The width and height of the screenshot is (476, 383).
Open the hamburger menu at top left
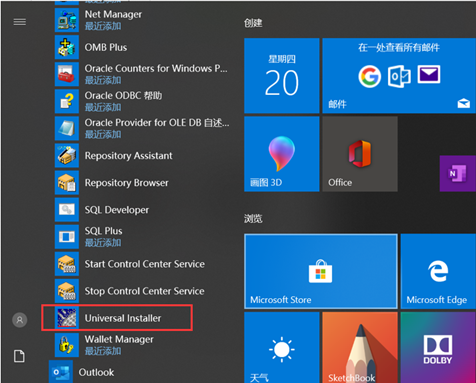click(20, 22)
